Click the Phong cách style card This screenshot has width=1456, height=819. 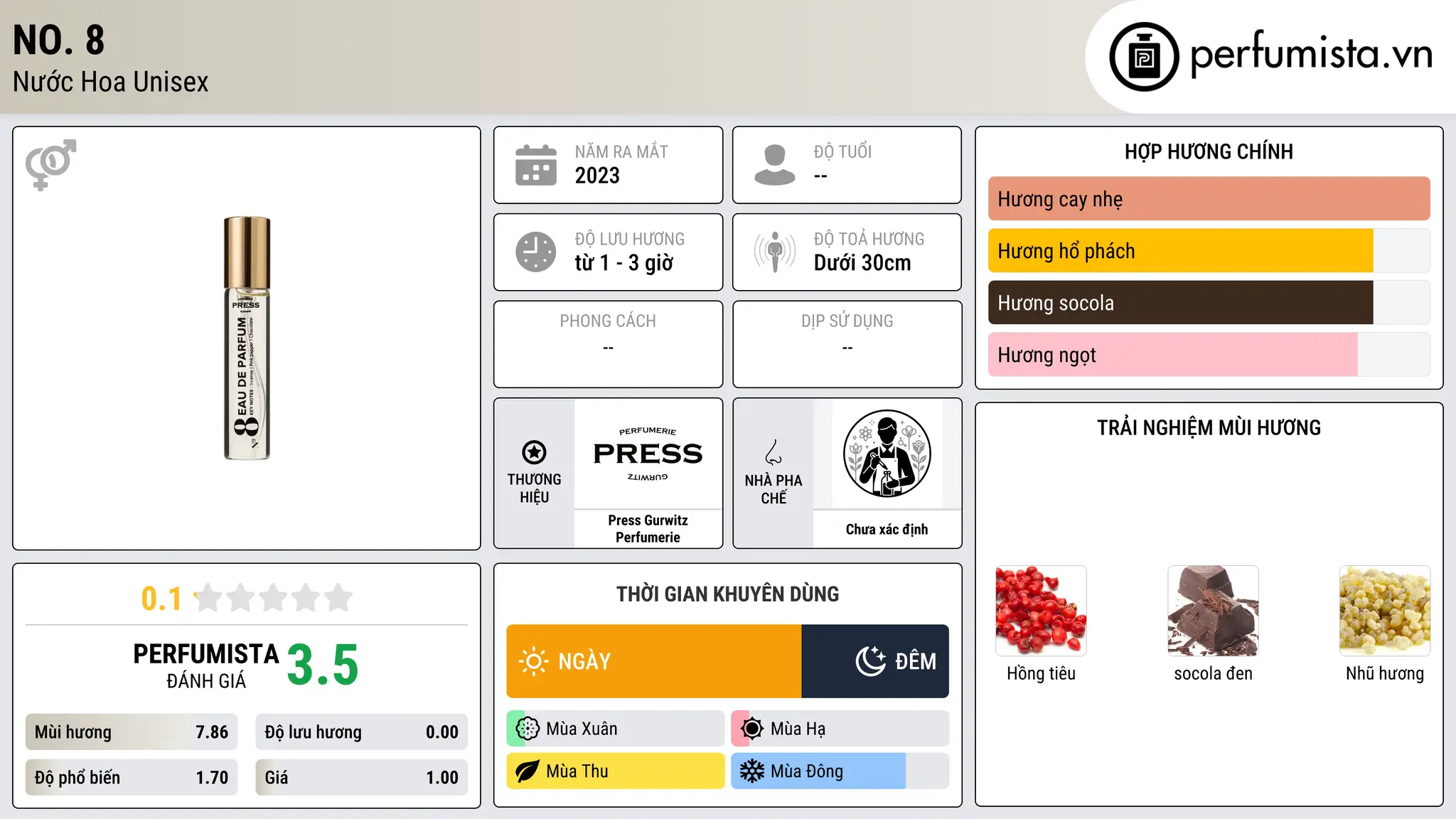[608, 344]
